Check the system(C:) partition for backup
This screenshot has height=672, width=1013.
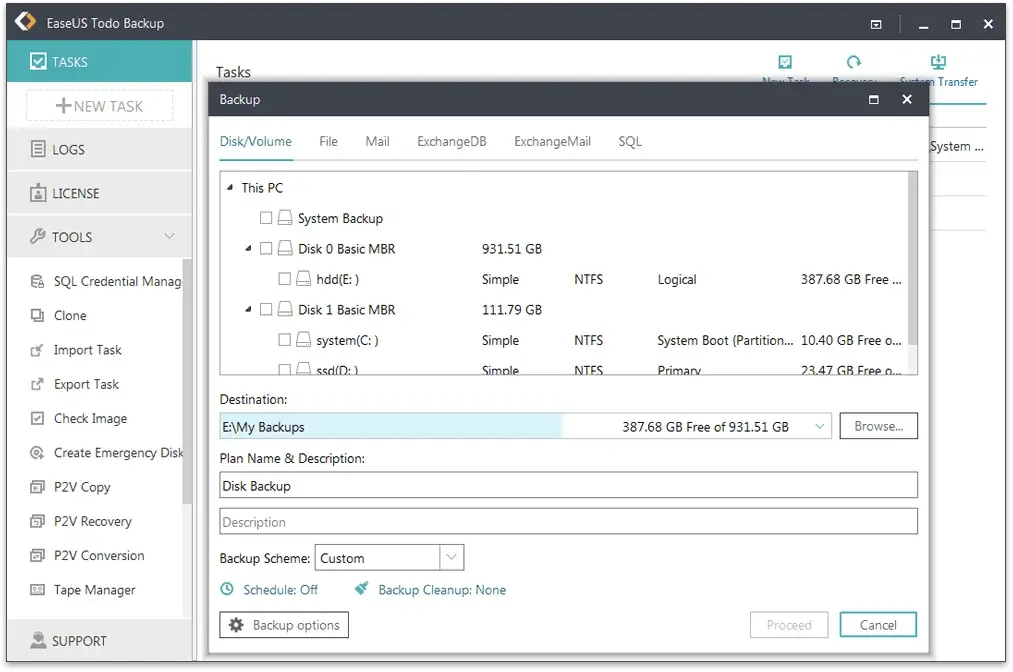pos(283,340)
